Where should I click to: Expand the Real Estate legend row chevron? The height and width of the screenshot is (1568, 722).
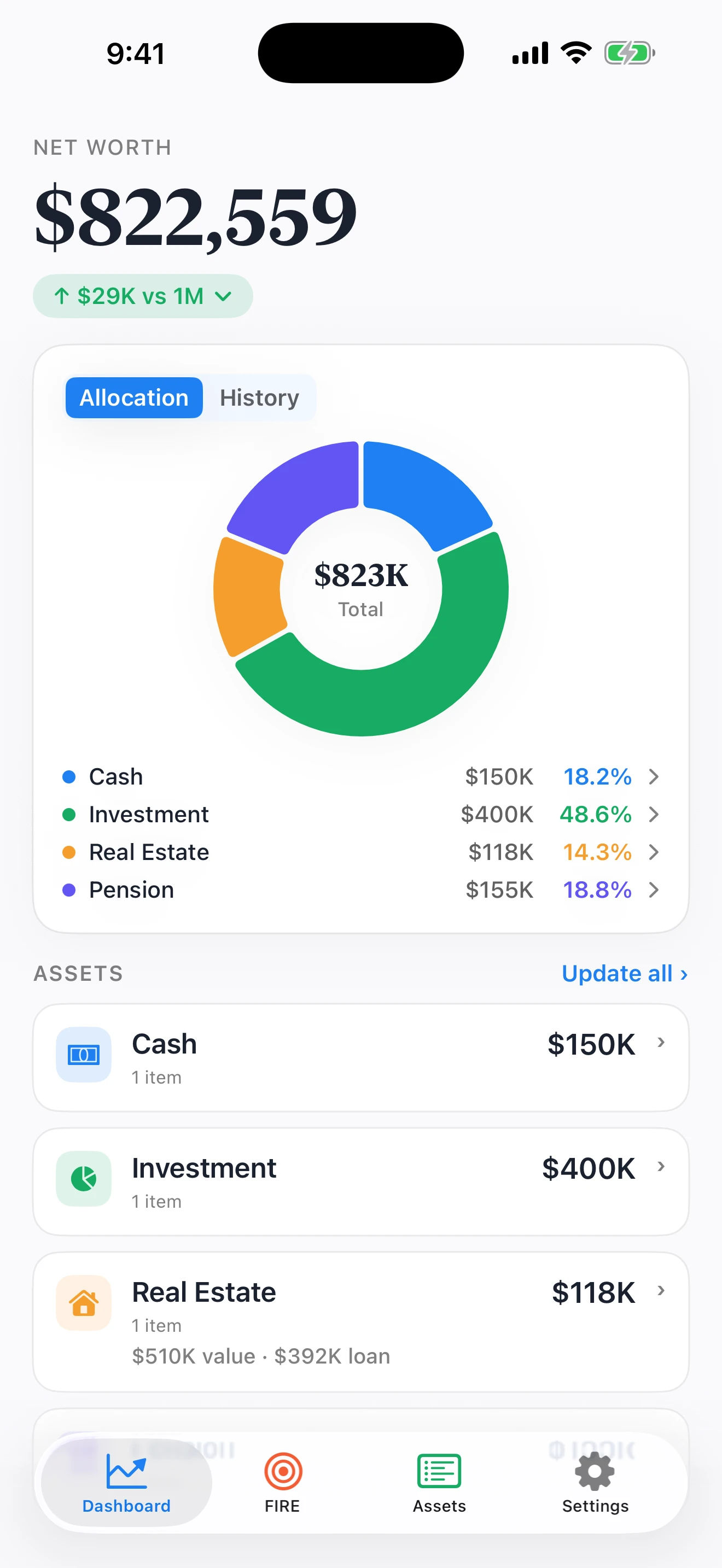tap(654, 852)
